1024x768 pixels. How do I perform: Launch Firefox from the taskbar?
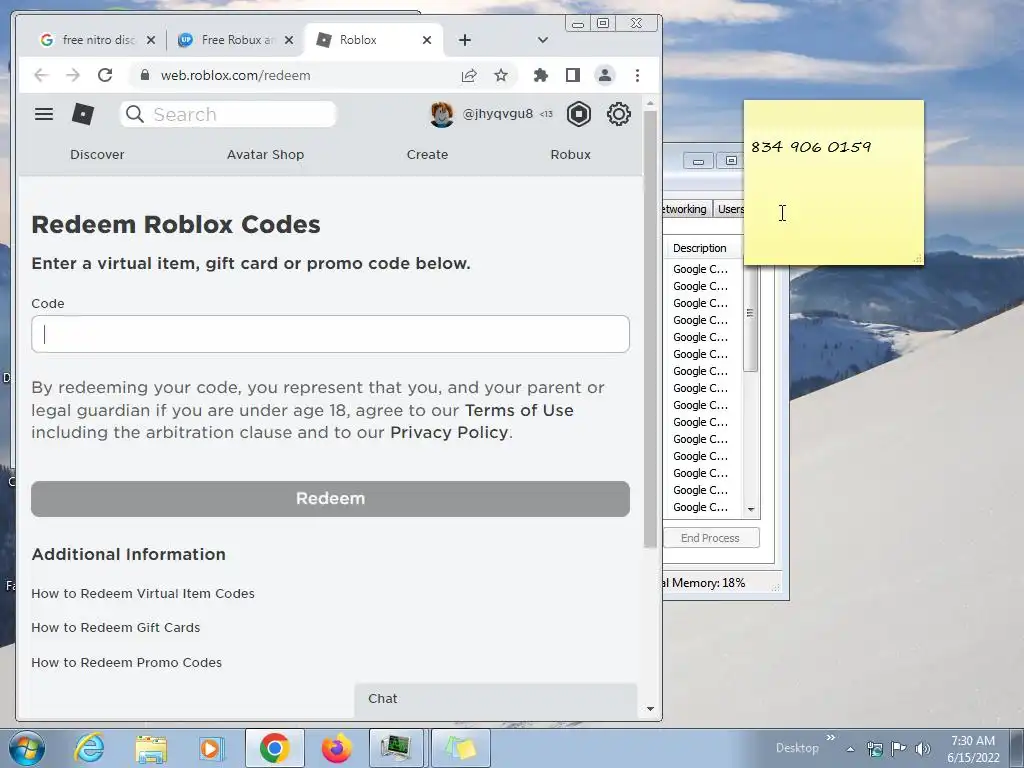[x=336, y=748]
